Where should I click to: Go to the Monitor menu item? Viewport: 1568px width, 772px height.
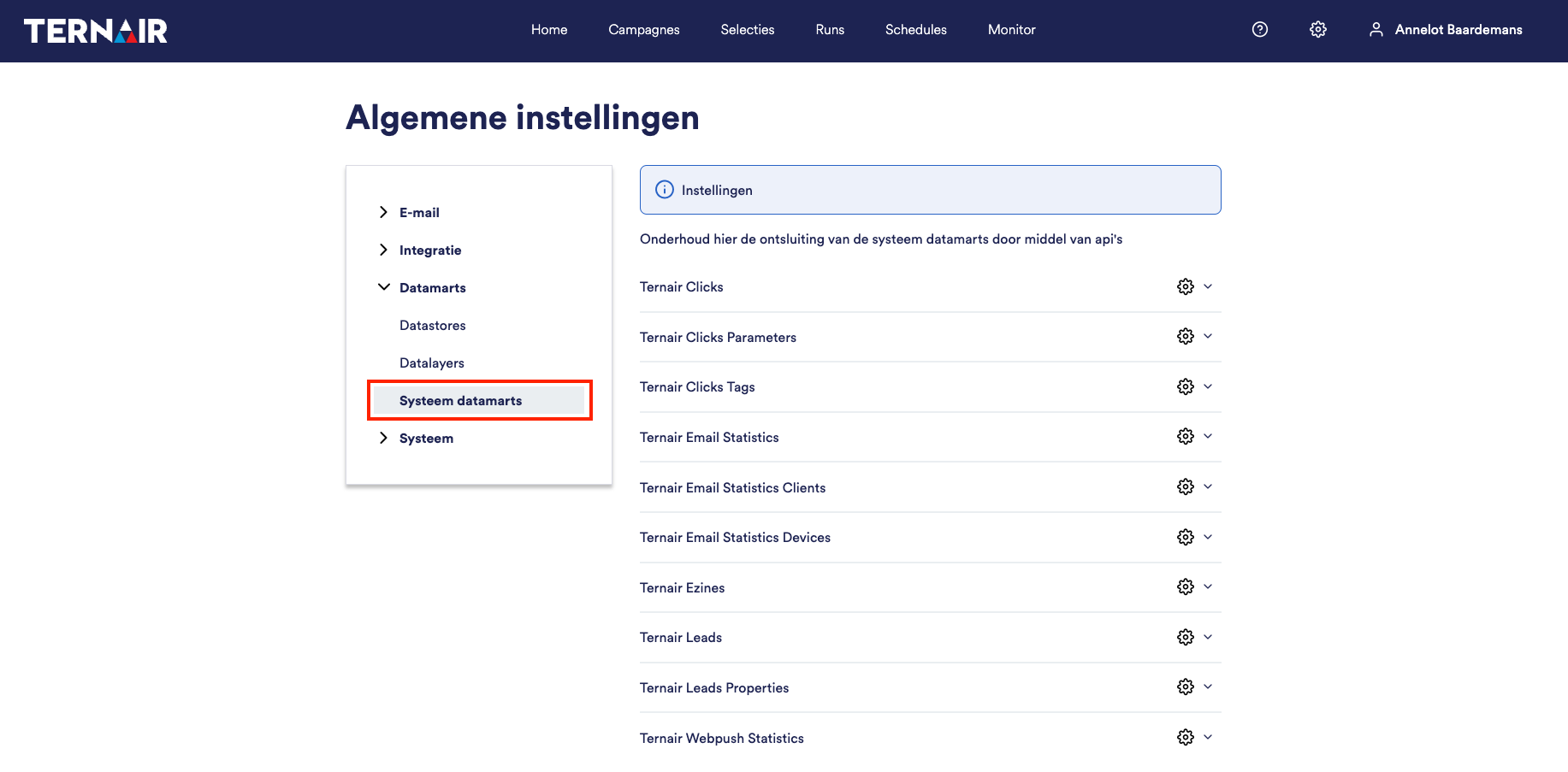[x=1011, y=30]
